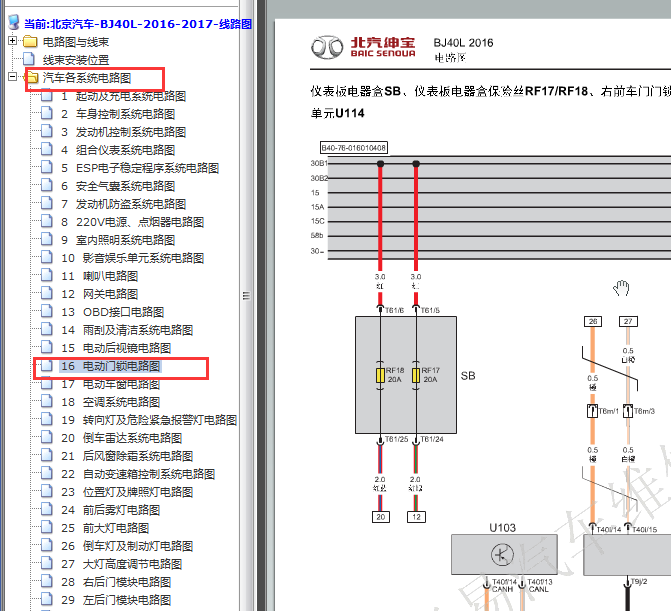Viewport: 671px width, 611px height.
Task: Open 26 倒车灯及制动灯电路图
Action: pos(127,546)
